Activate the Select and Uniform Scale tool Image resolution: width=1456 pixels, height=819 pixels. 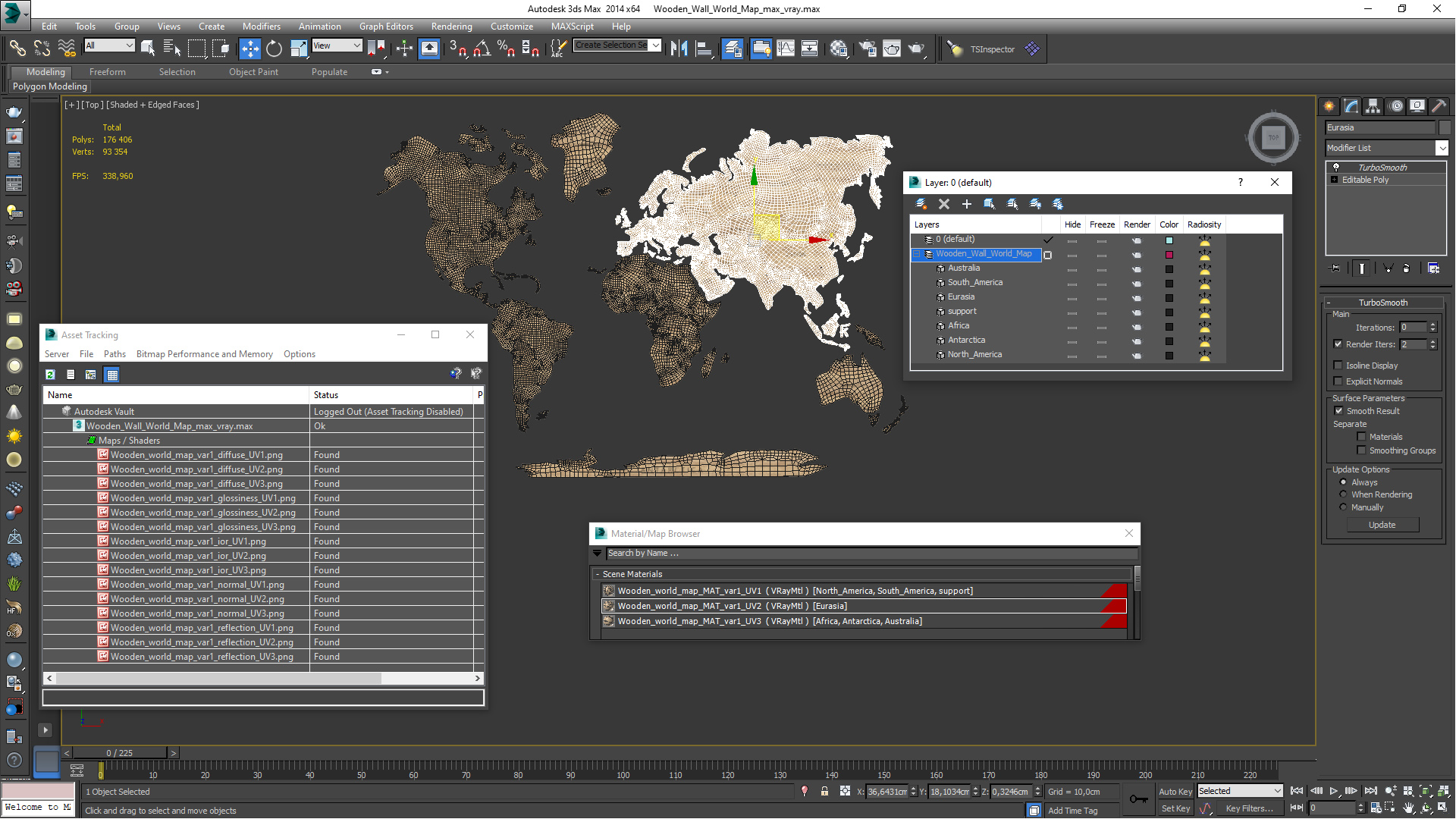pos(299,49)
